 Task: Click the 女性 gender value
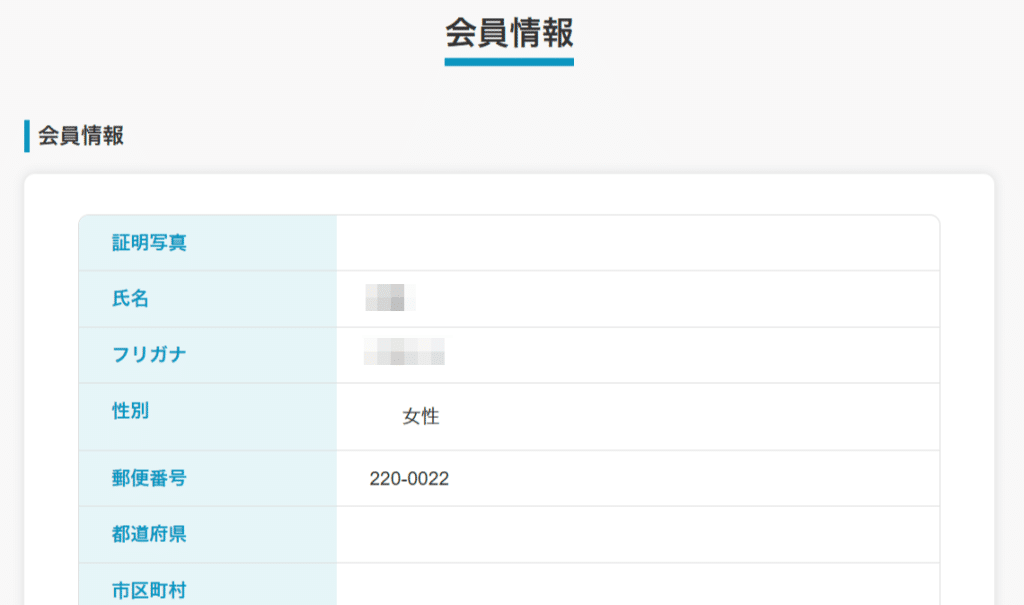(421, 417)
